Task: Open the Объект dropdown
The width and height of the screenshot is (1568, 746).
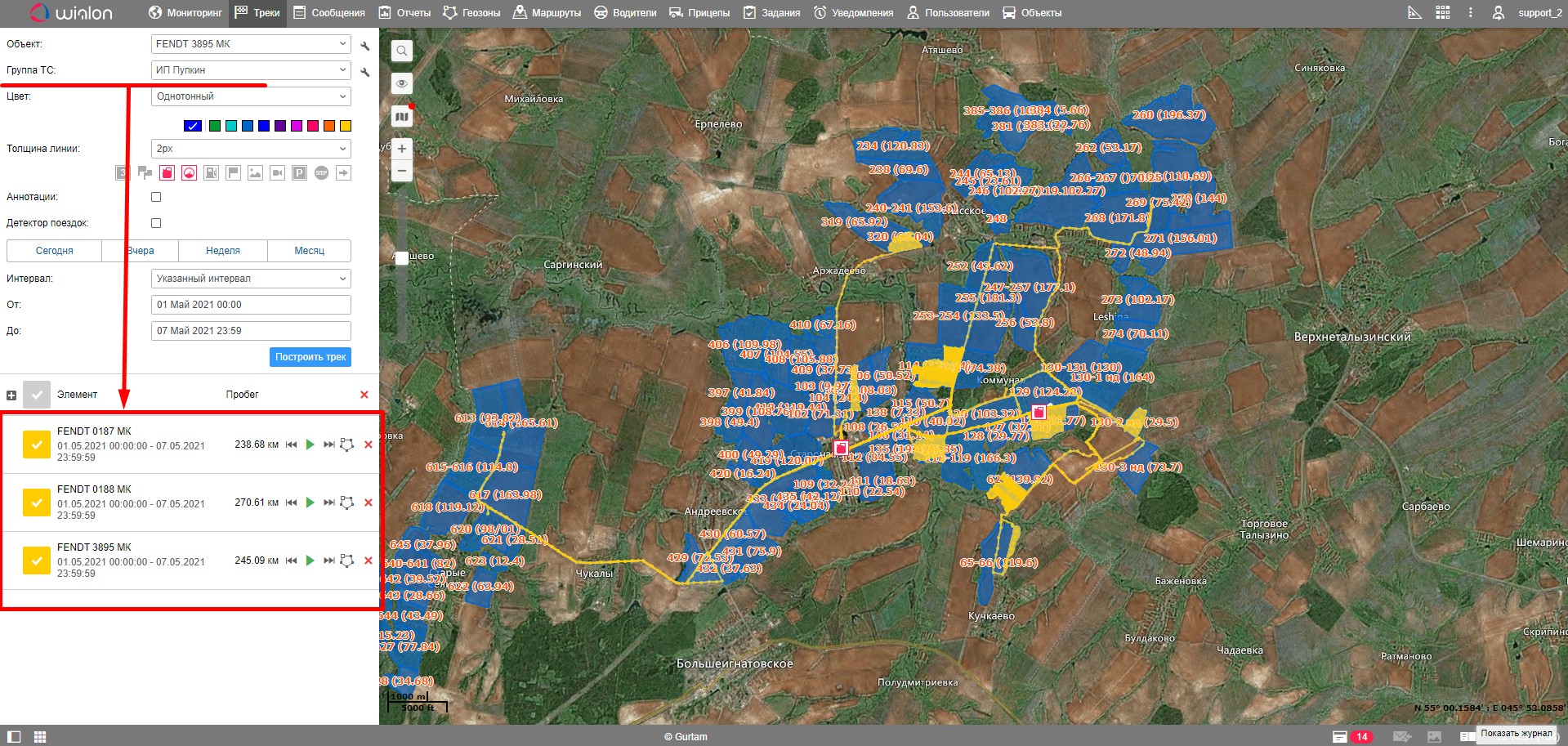Action: (x=251, y=44)
